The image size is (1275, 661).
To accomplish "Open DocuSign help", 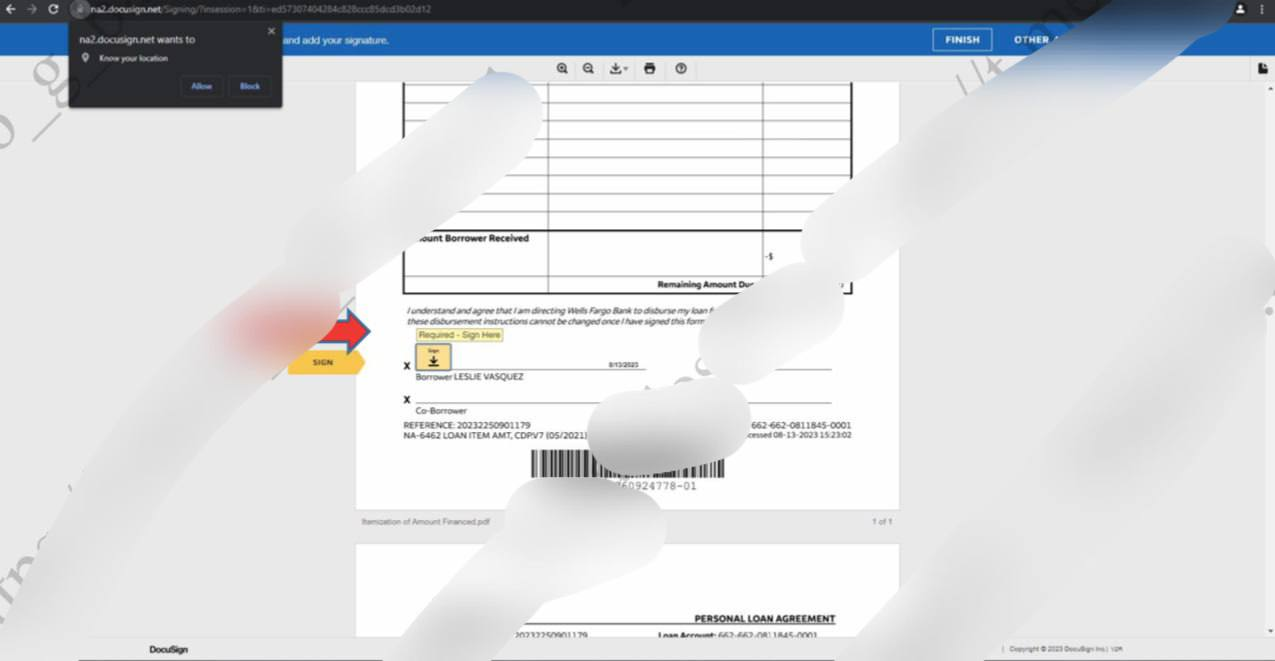I will pos(681,68).
